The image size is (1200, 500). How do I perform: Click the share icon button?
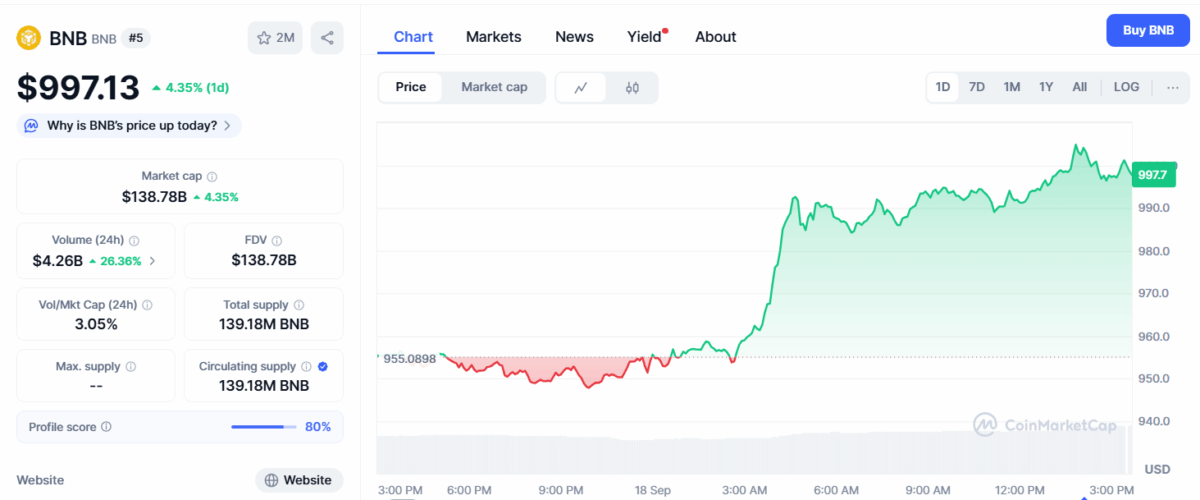click(x=327, y=38)
